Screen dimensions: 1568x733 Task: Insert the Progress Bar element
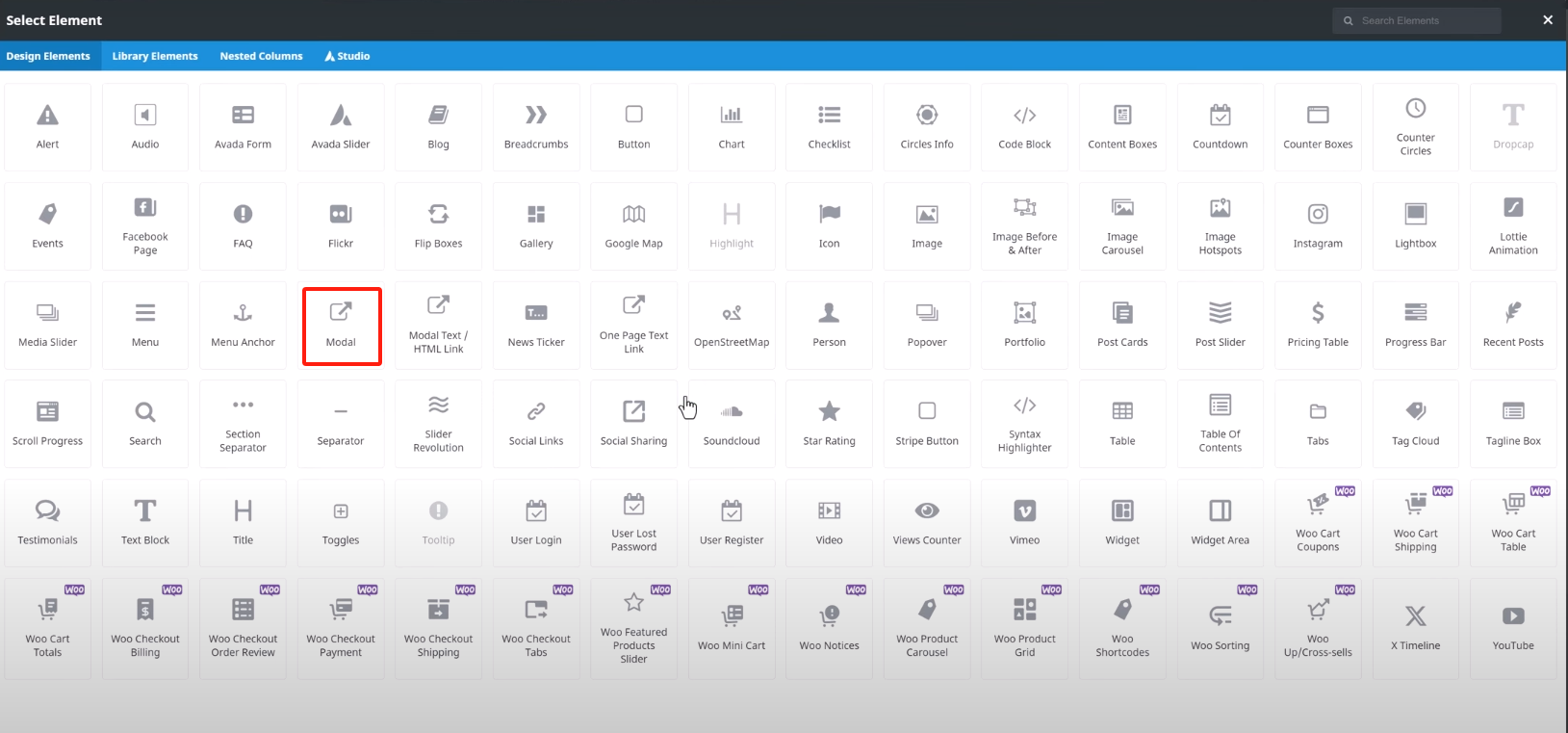coord(1415,326)
